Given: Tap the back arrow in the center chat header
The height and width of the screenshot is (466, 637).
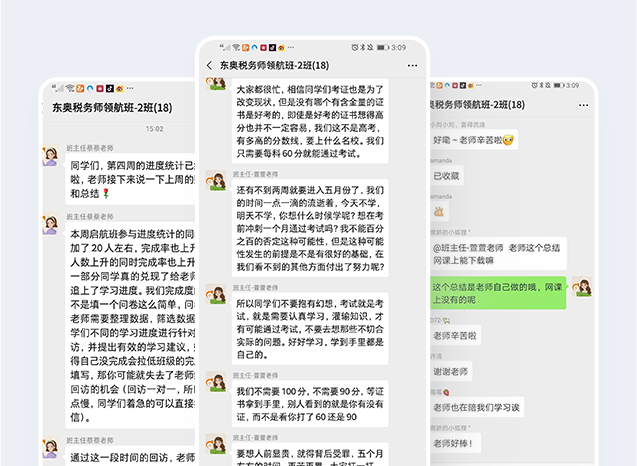Looking at the screenshot, I should (x=209, y=65).
